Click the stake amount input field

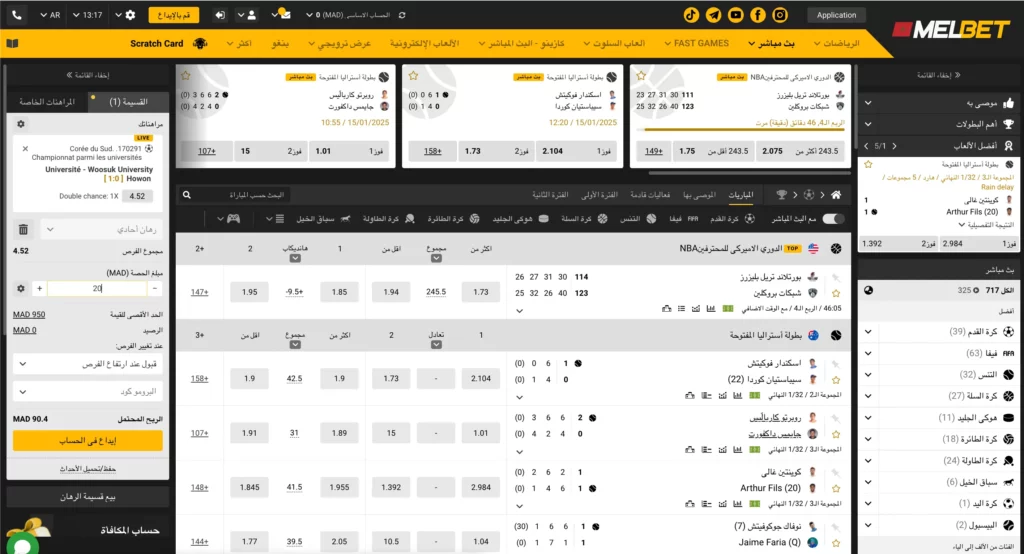[x=97, y=288]
